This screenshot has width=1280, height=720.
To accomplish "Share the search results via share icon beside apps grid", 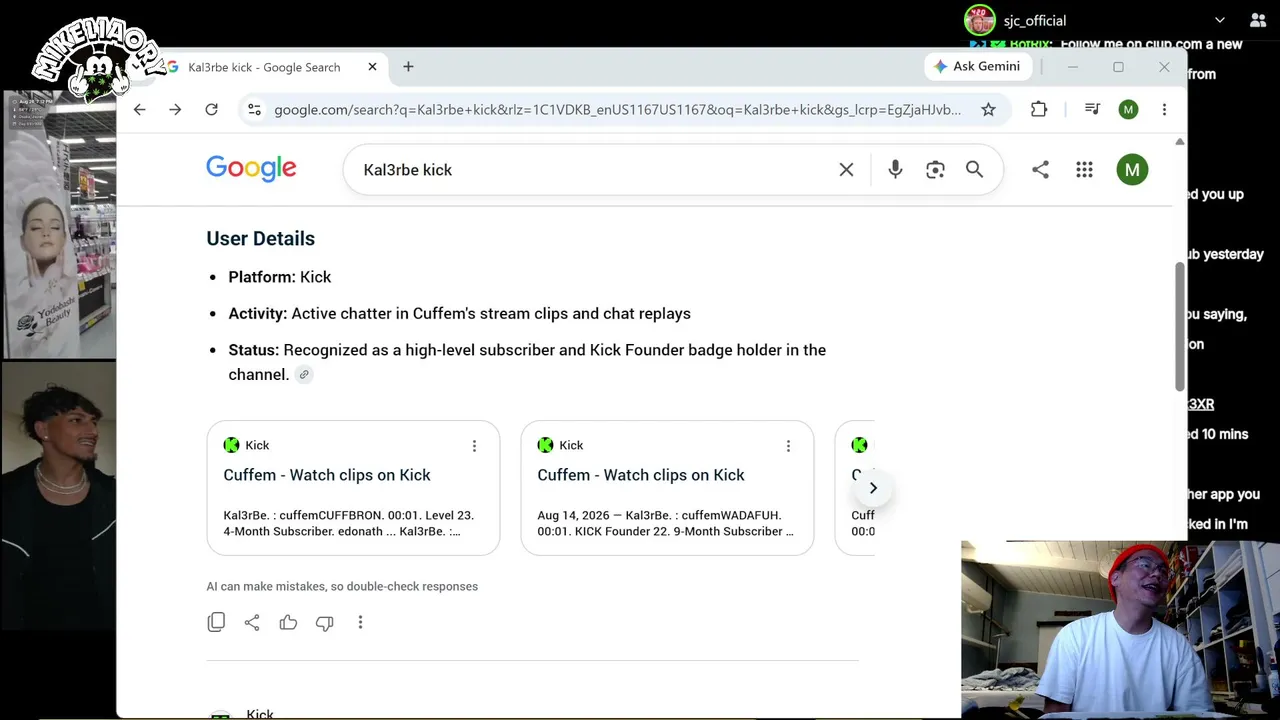I will point(1040,170).
